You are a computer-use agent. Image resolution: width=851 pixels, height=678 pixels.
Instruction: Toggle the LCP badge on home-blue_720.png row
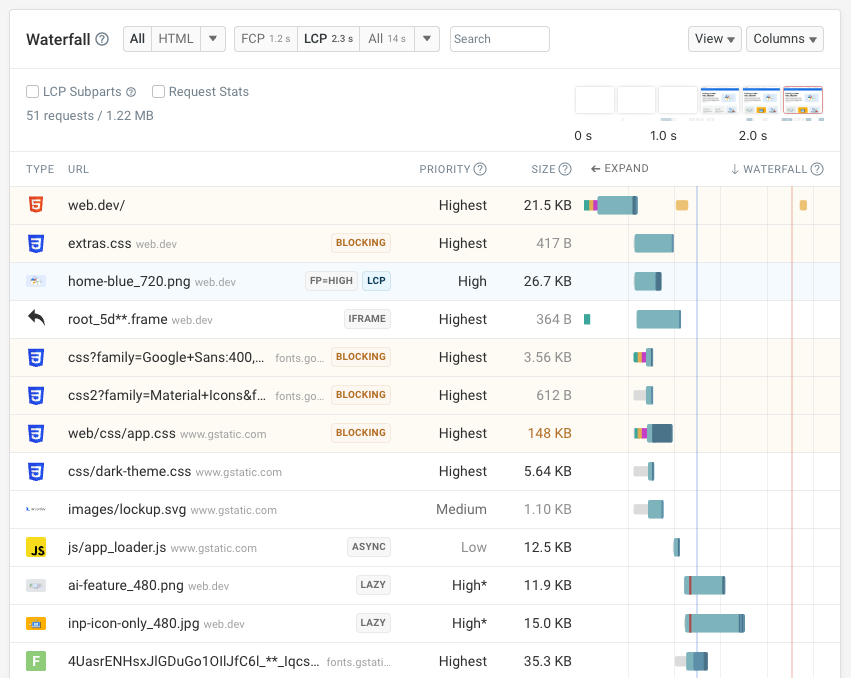point(376,281)
